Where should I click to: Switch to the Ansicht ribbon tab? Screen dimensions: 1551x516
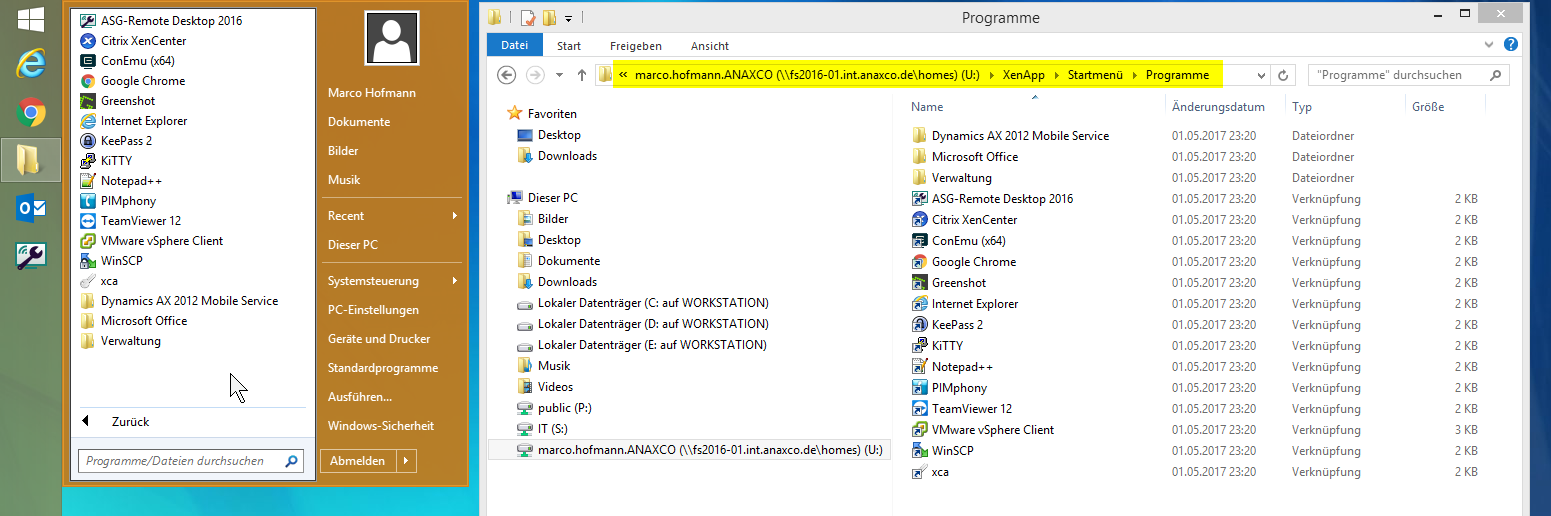point(710,46)
